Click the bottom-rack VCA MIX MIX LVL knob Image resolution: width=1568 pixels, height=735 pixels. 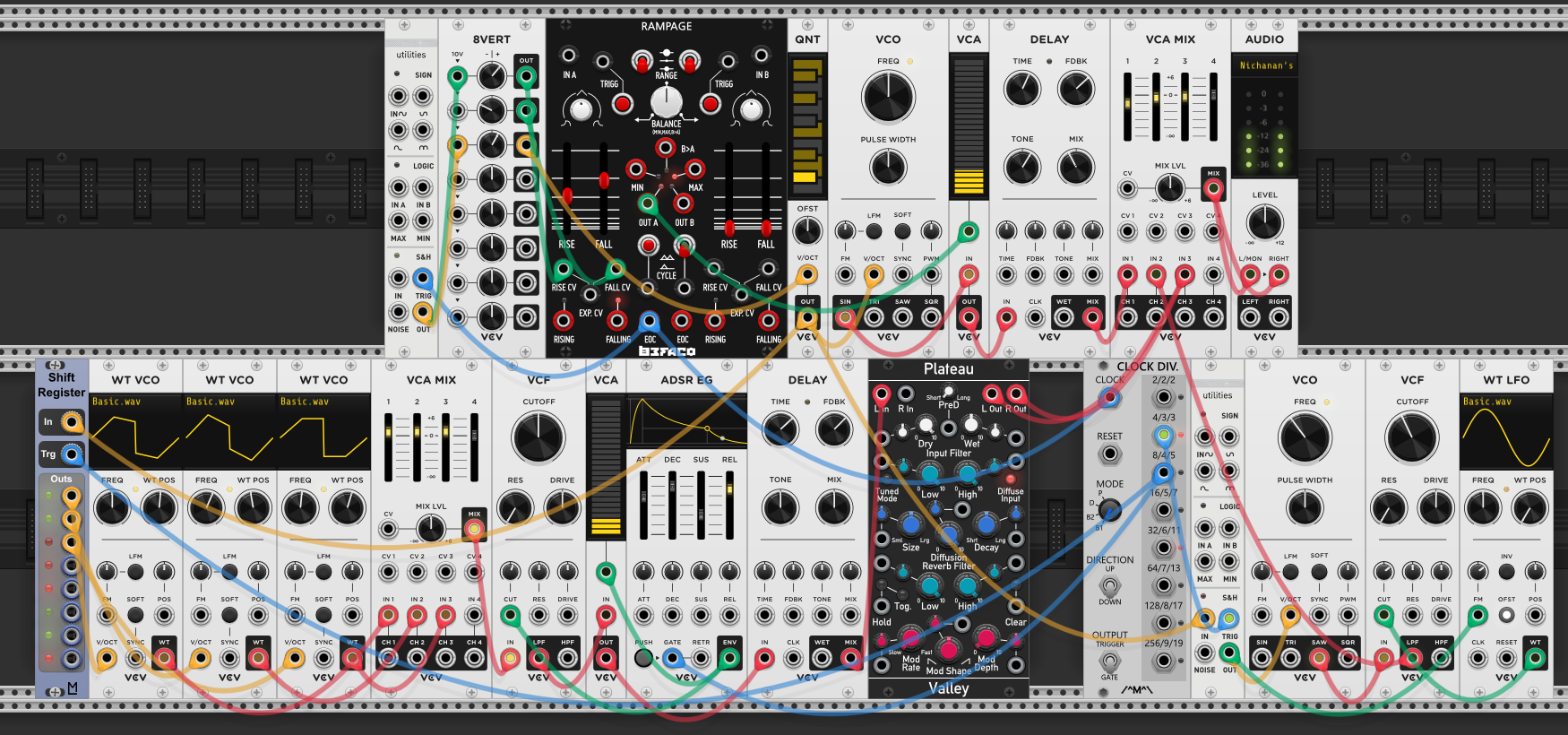(x=431, y=529)
